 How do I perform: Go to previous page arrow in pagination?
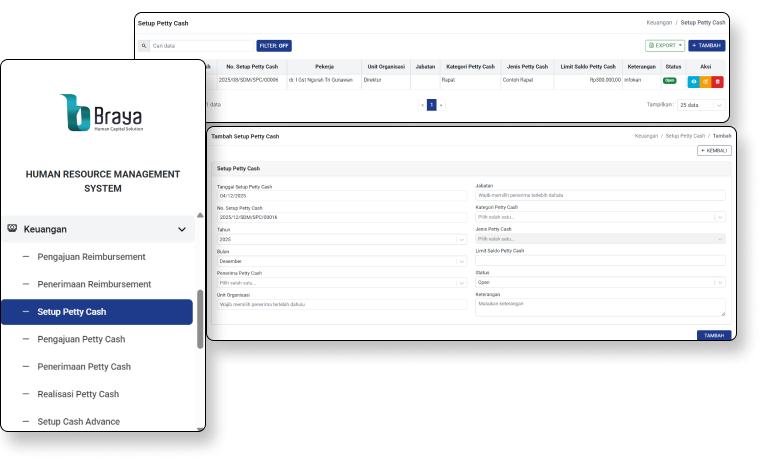(x=422, y=104)
